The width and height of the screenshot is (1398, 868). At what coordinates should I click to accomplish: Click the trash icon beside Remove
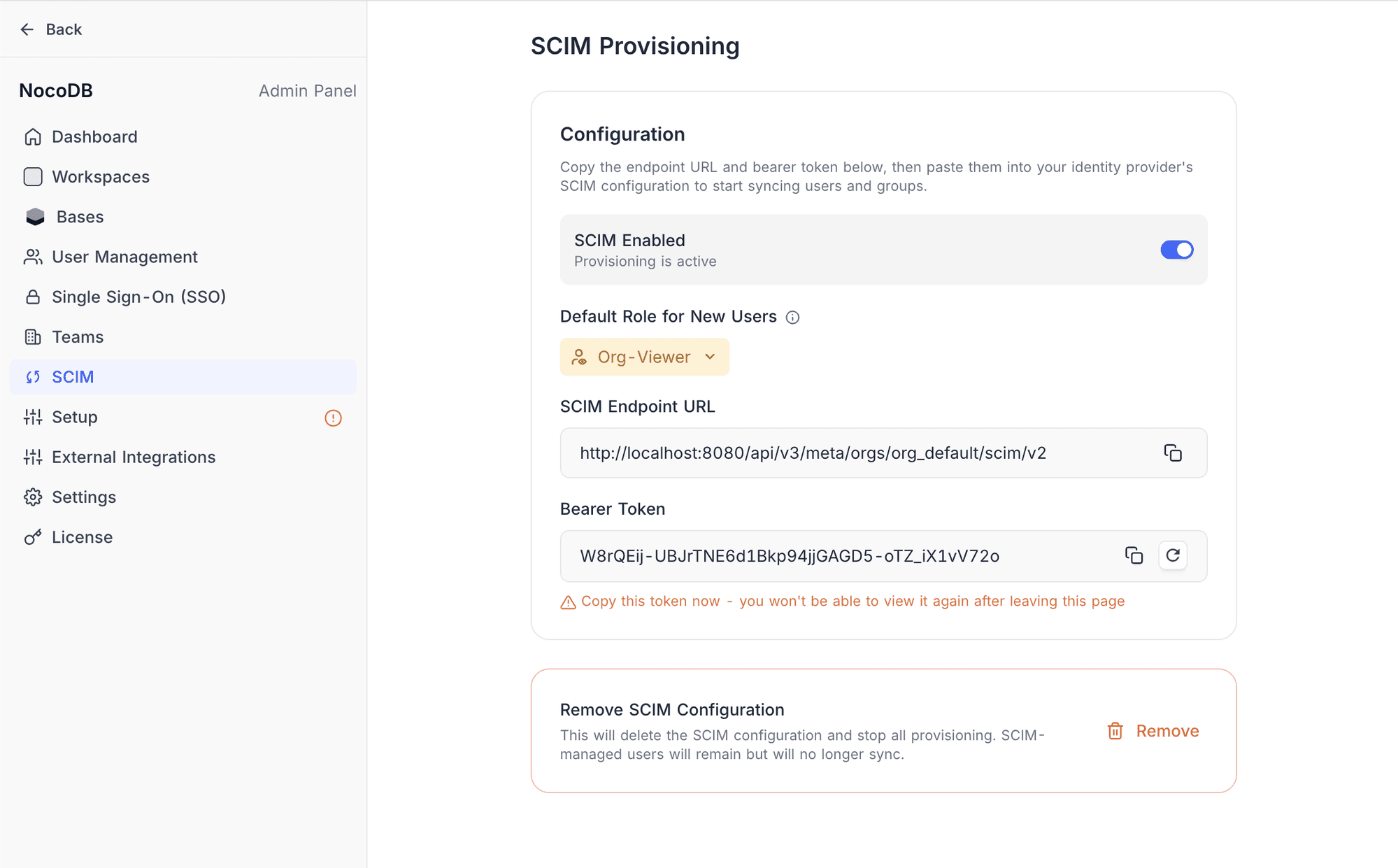click(1115, 730)
